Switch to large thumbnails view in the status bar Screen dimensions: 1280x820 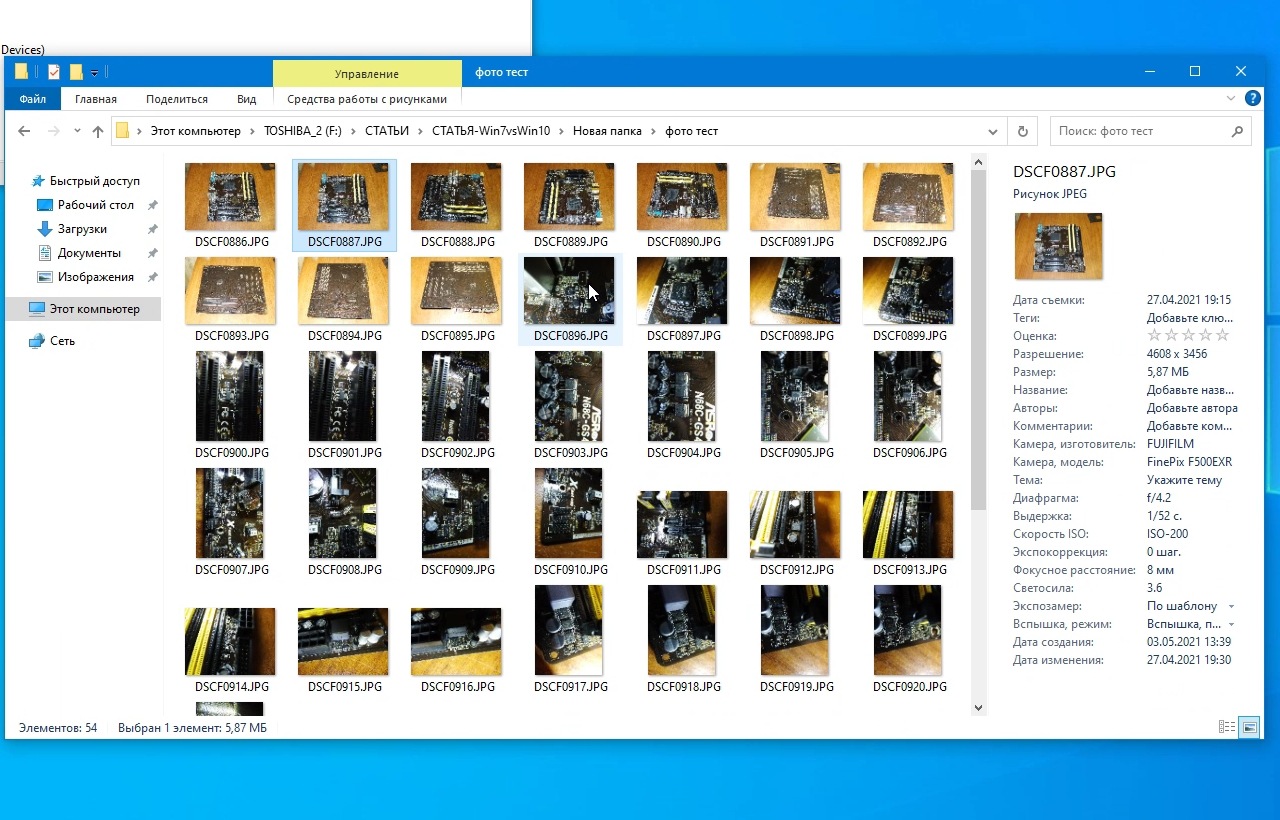1249,728
